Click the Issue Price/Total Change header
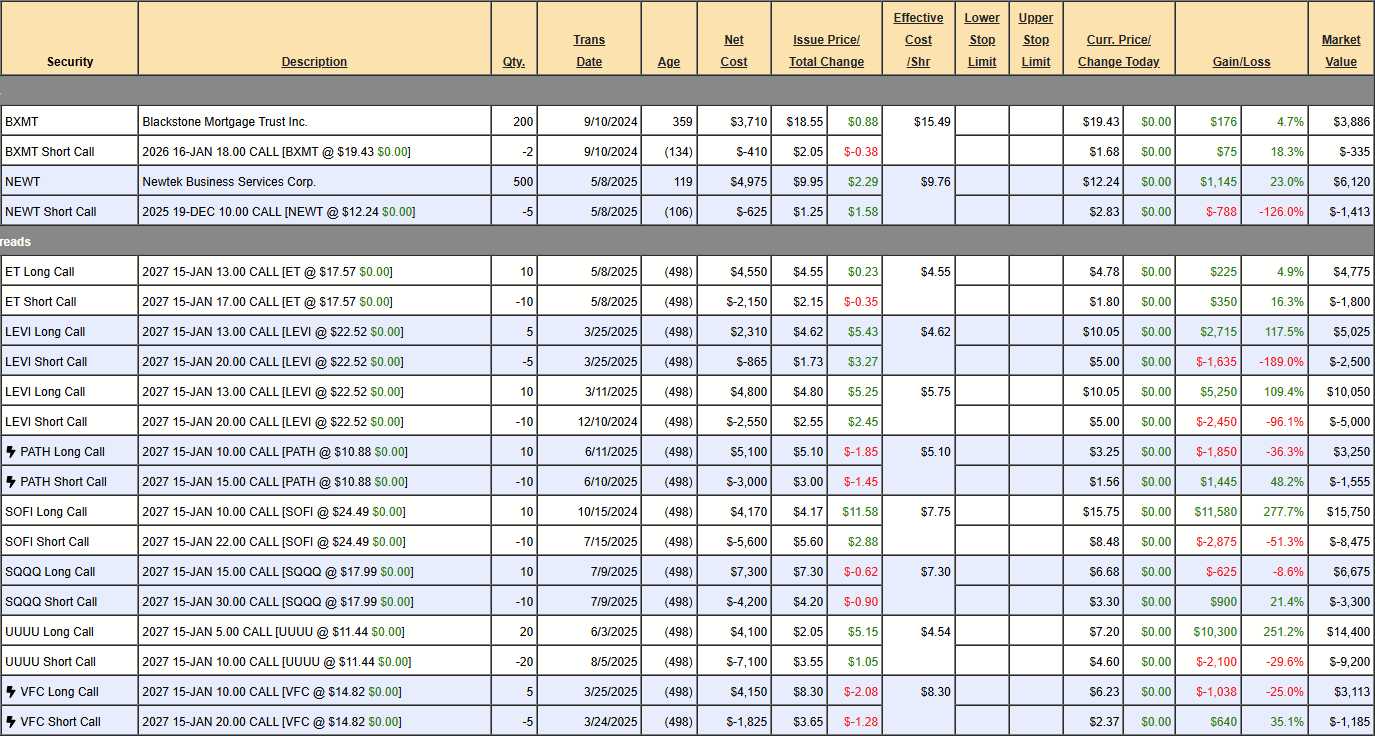This screenshot has height=736, width=1375. click(x=827, y=51)
